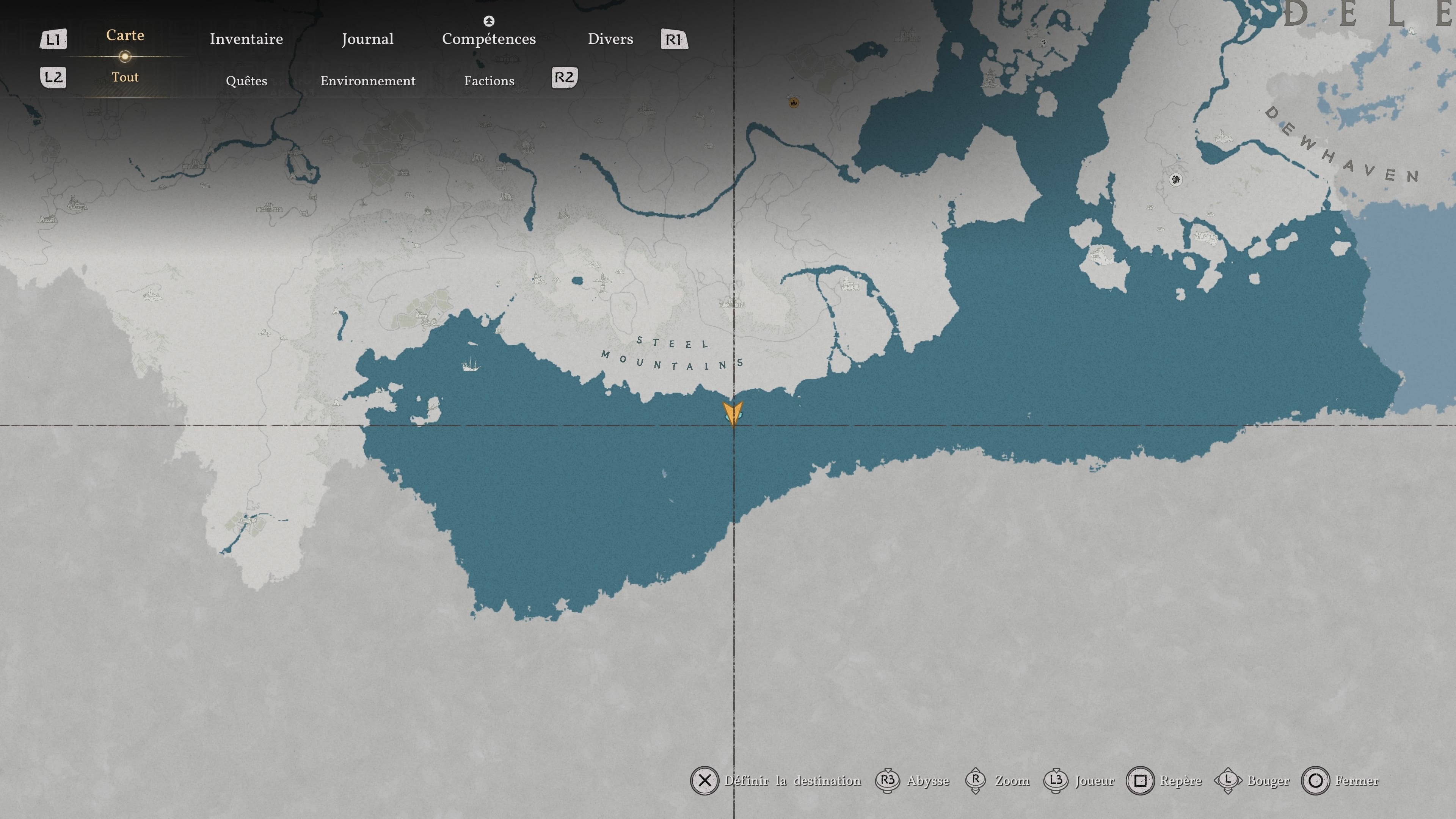Viewport: 1456px width, 819px height.
Task: Select the lighthouse icon north of Steel Mountains
Action: click(x=602, y=282)
